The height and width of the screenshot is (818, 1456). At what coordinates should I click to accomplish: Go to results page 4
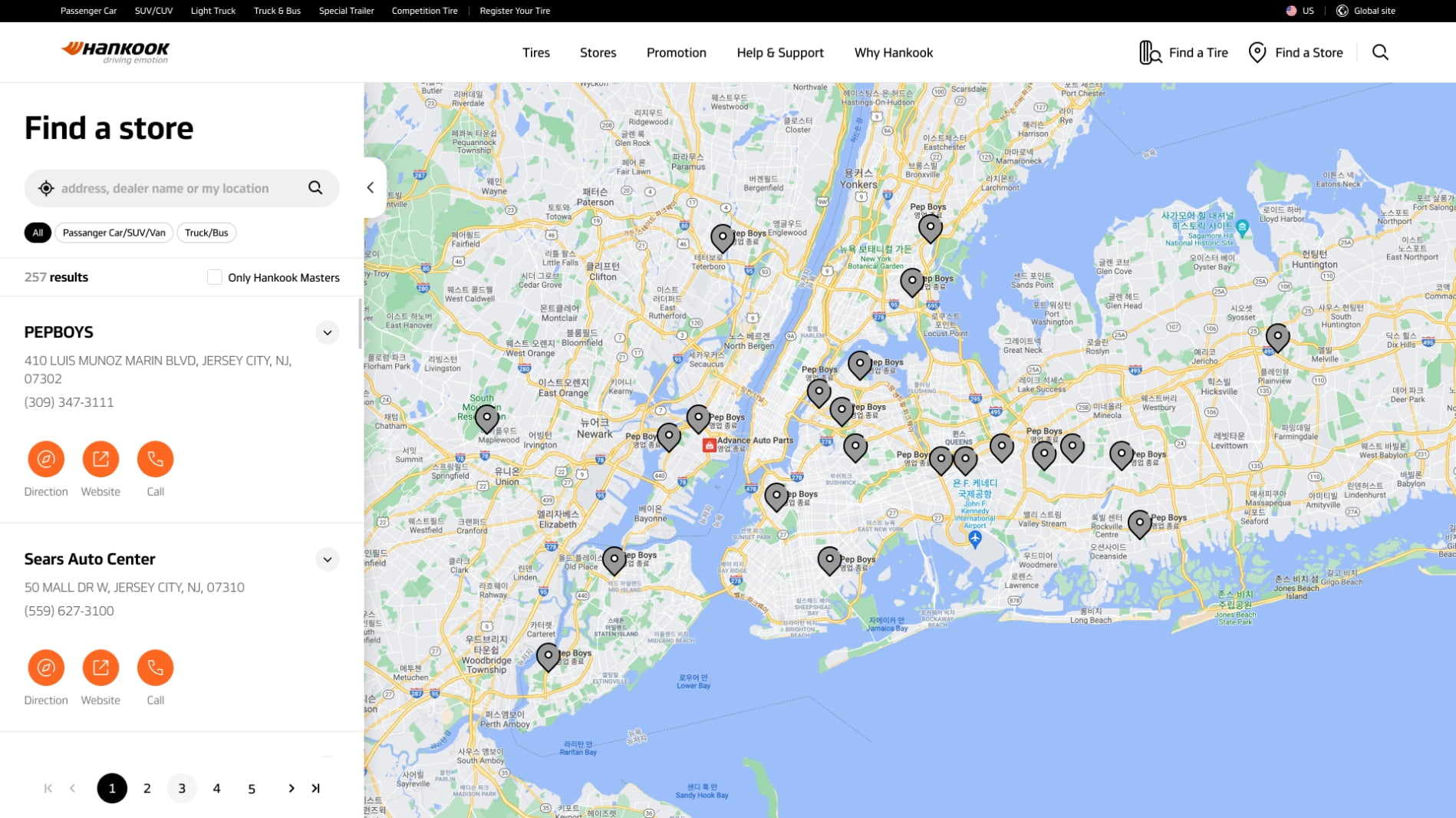point(216,788)
